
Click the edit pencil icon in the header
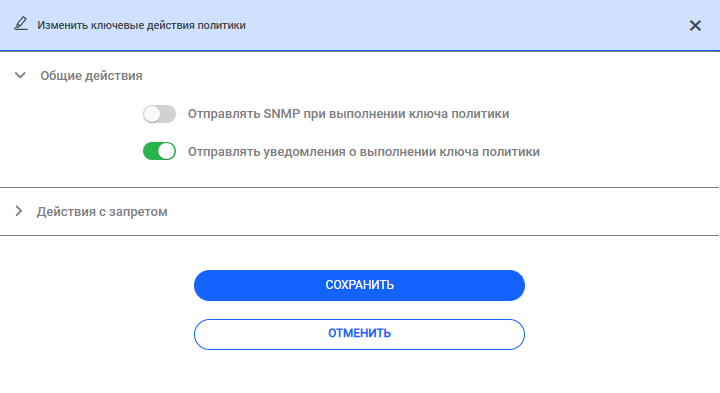[x=21, y=24]
